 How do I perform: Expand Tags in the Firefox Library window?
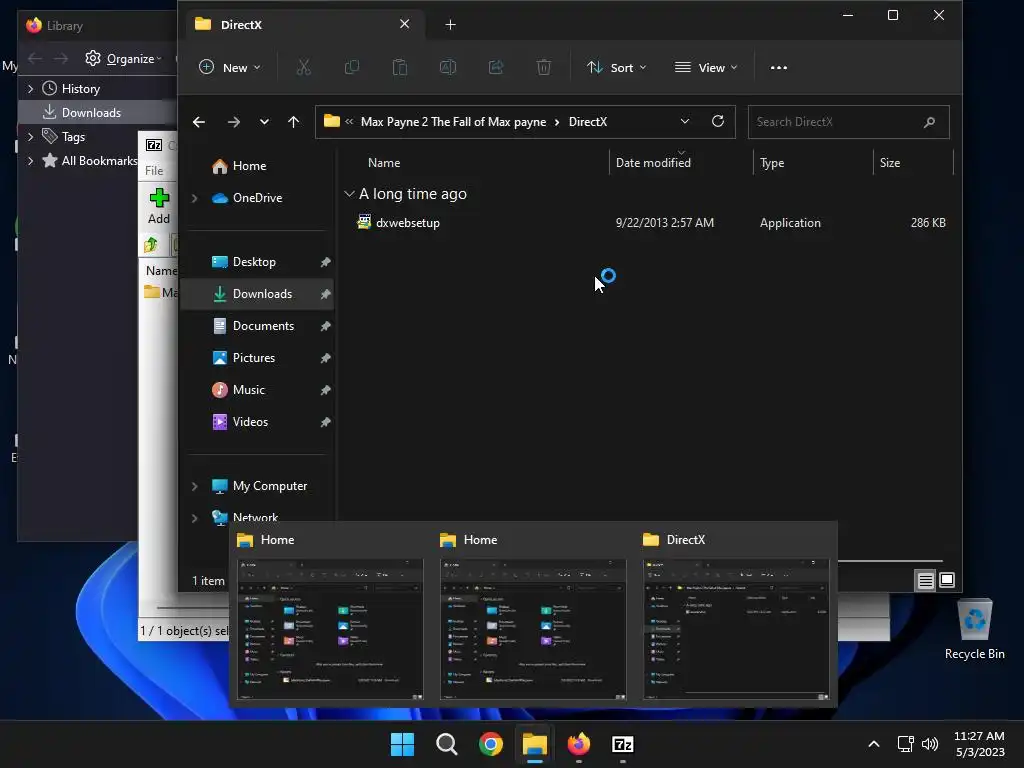(31, 136)
